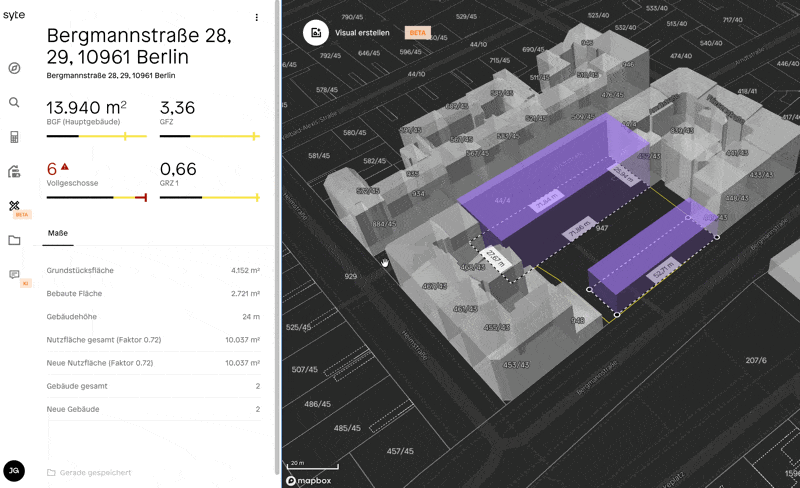The height and width of the screenshot is (488, 800).
Task: Click the Vollgeschosse slider bar
Action: 97,197
